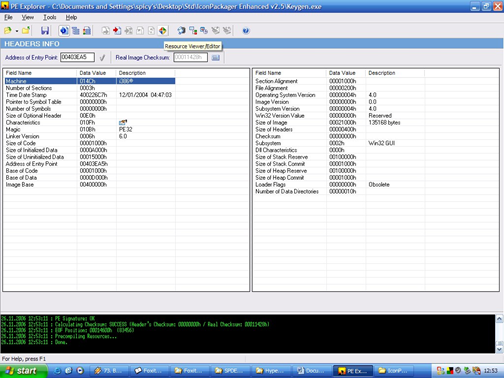The image size is (504, 378).
Task: Click the greyed page icon second left of Resource Editor
Action: pos(140,31)
